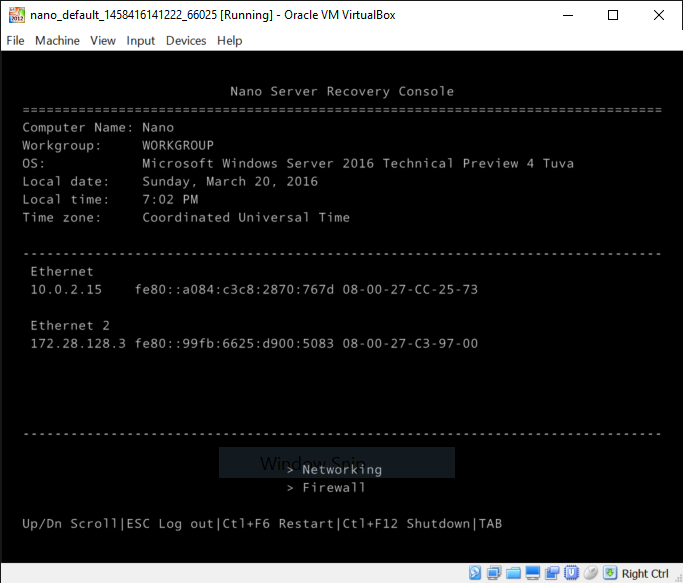
Task: Click the Right Ctrl host key label
Action: (645, 573)
